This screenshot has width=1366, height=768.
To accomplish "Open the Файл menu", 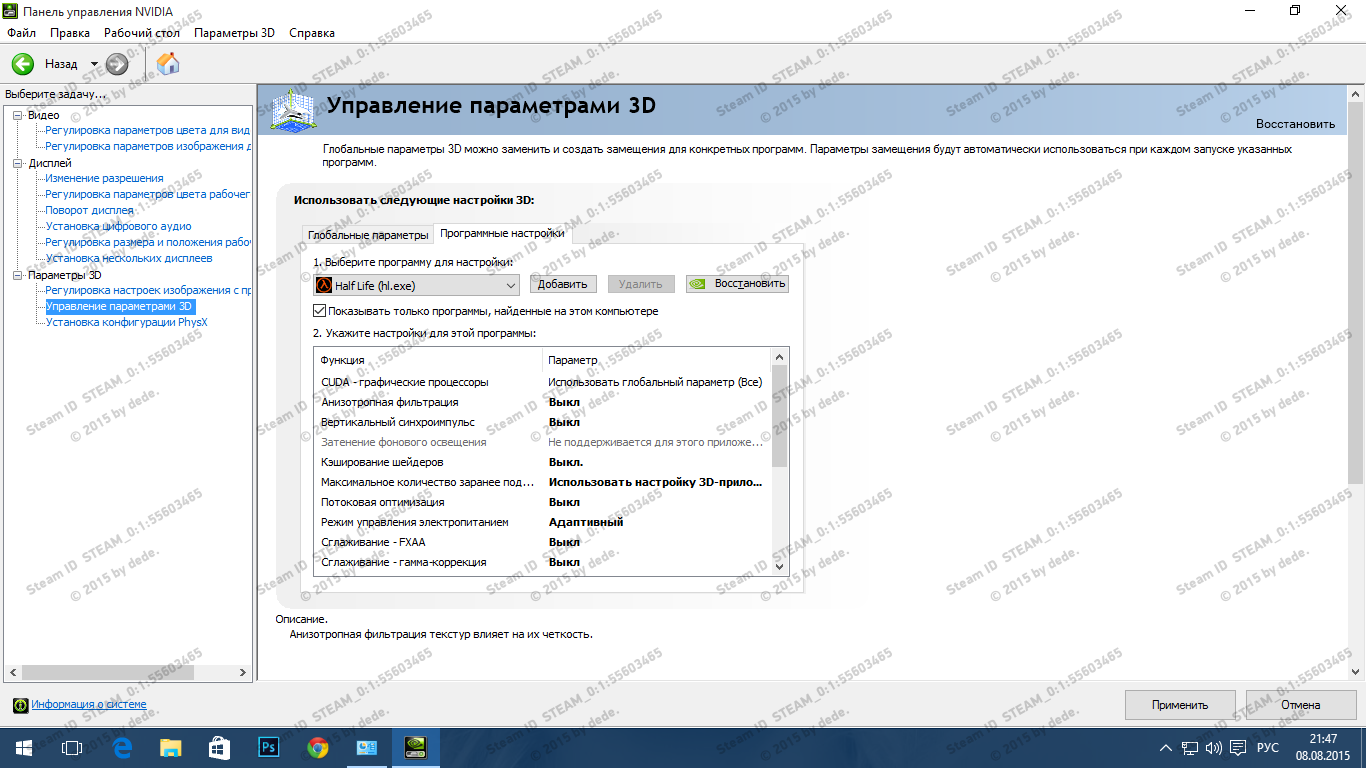I will 21,33.
